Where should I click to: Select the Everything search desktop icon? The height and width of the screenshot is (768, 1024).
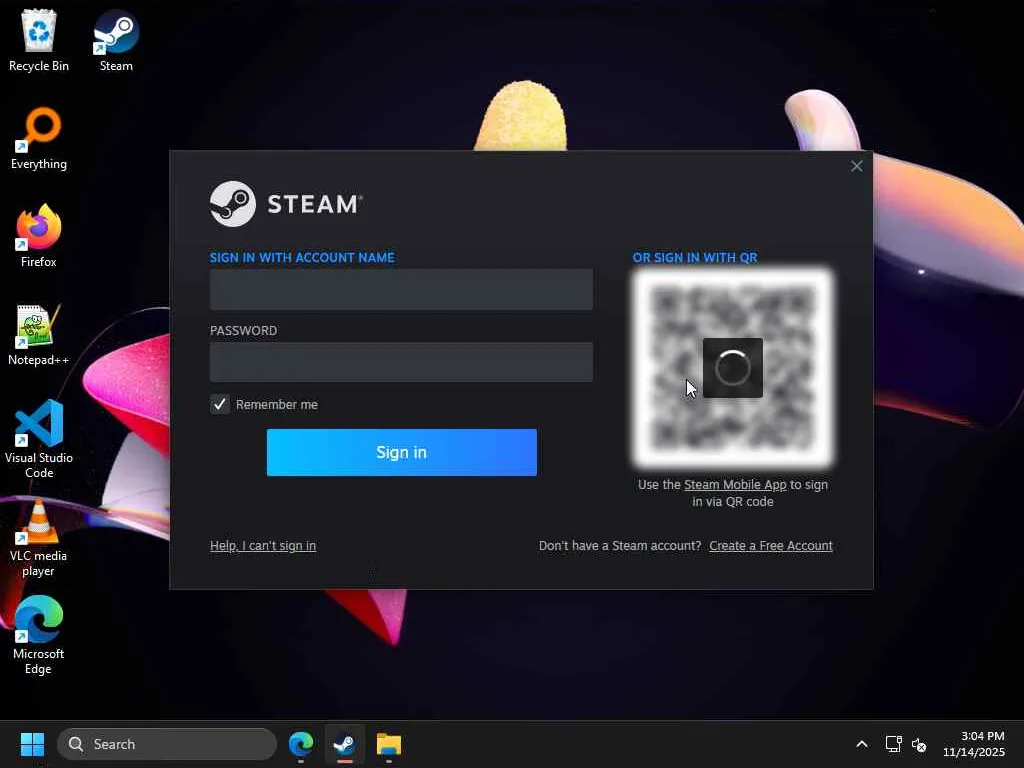coord(39,138)
